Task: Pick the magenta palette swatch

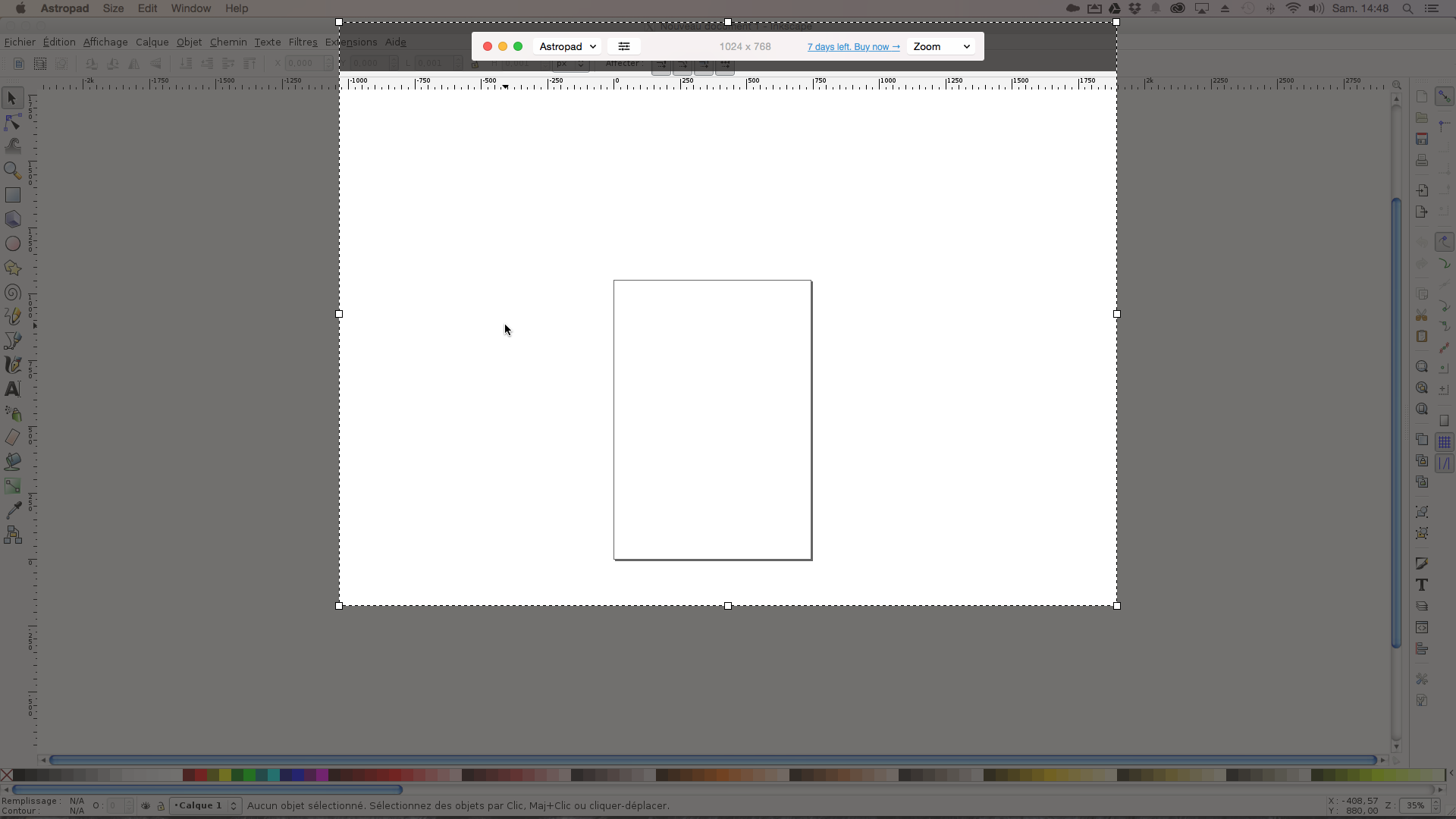Action: (x=322, y=775)
